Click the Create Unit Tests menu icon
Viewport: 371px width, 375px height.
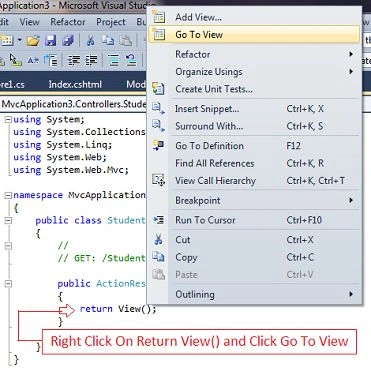tap(158, 89)
